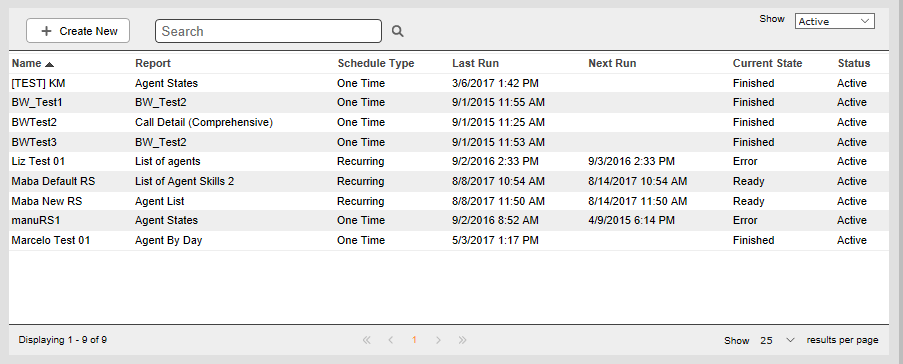This screenshot has width=903, height=364.
Task: Sort by Schedule Type column header
Action: (375, 63)
